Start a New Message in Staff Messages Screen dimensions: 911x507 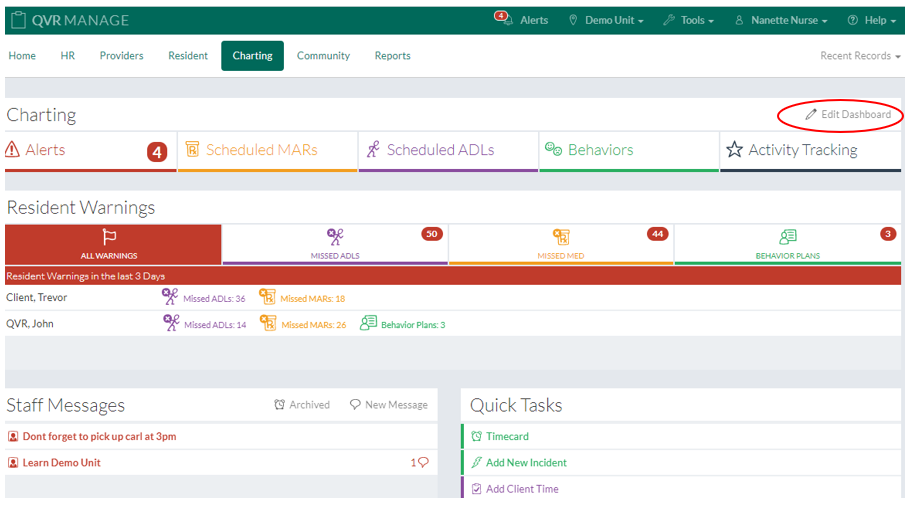pyautogui.click(x=389, y=405)
